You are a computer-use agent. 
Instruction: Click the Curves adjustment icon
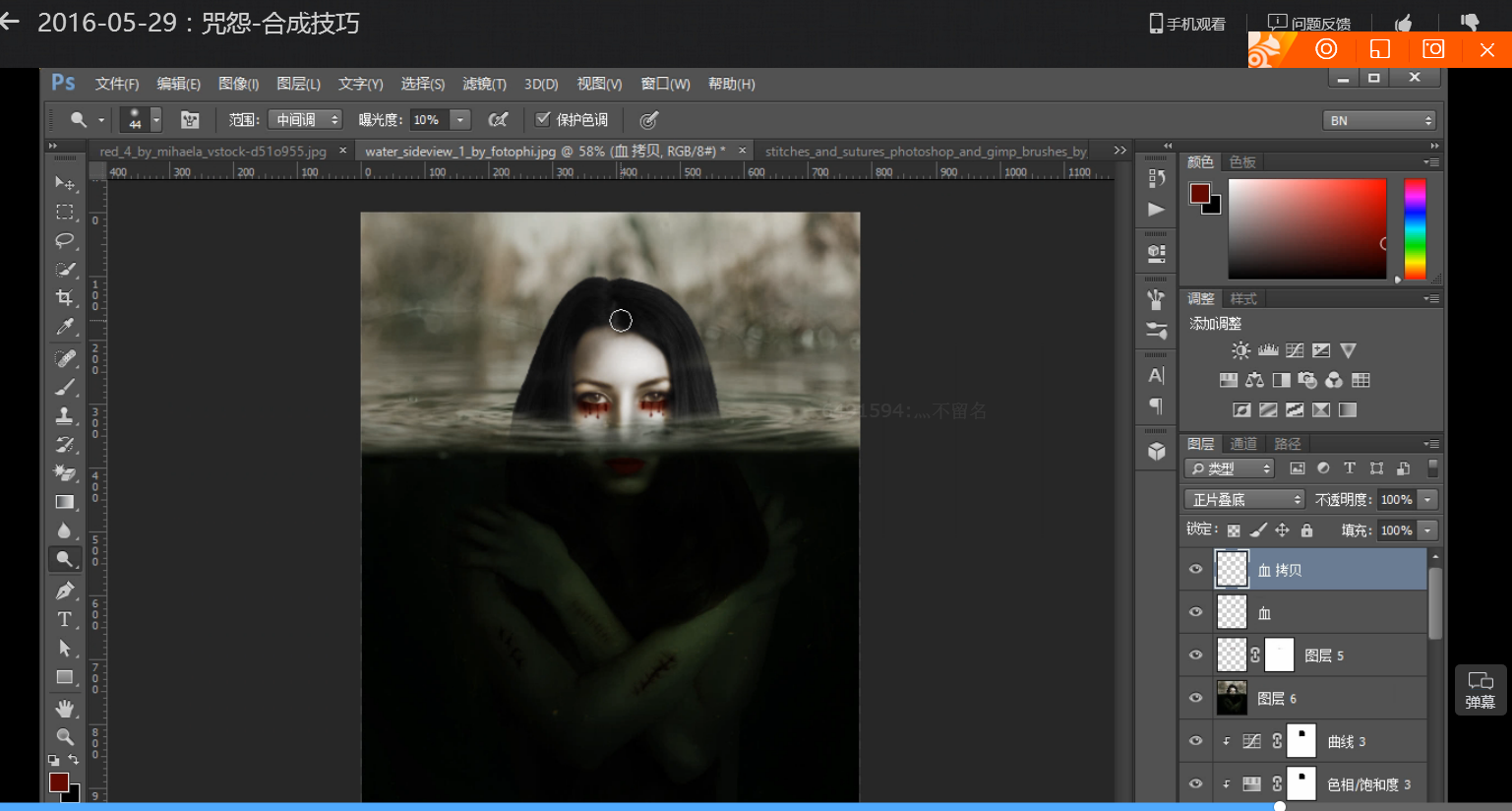[1295, 350]
